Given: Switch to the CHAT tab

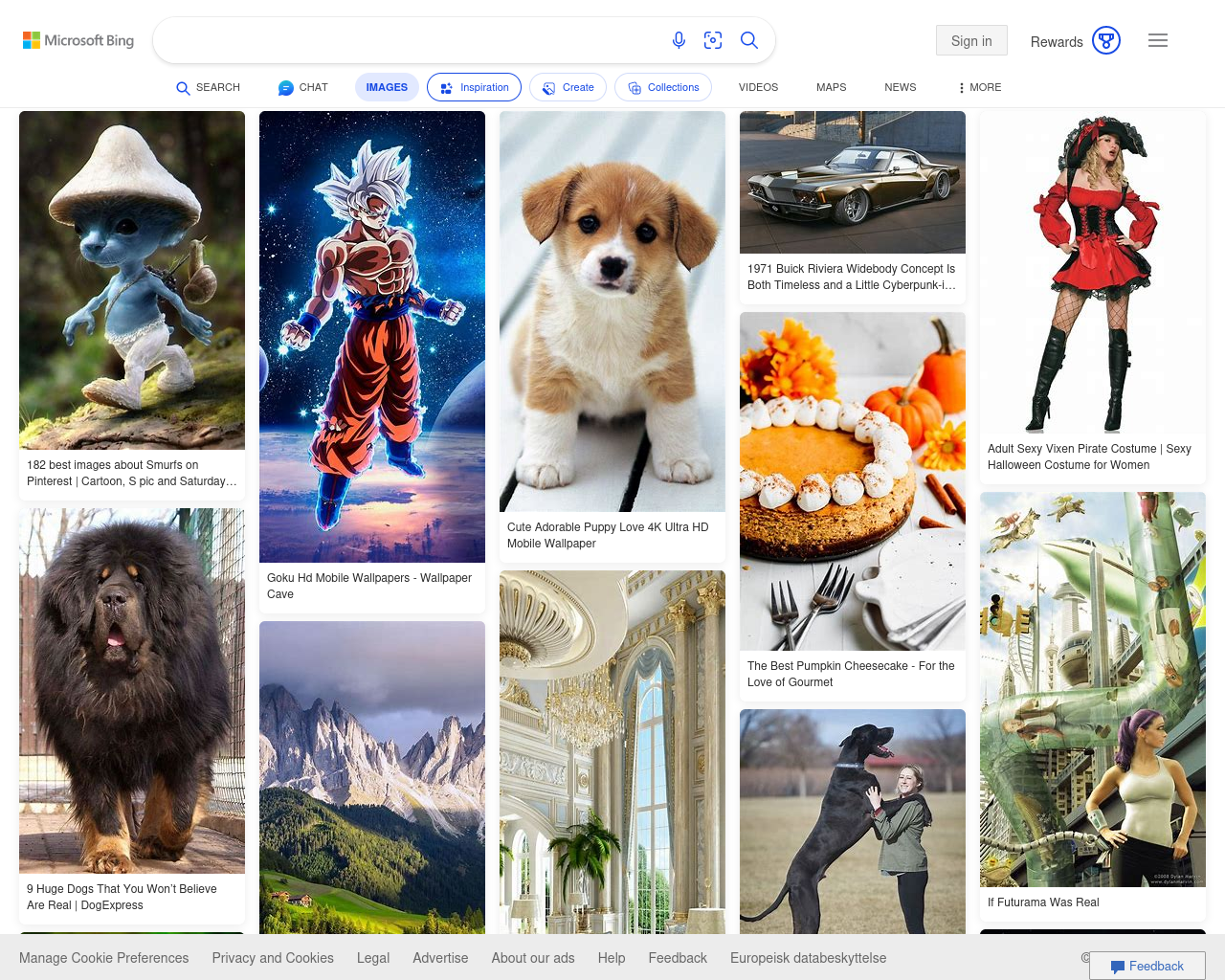Looking at the screenshot, I should click(x=302, y=87).
